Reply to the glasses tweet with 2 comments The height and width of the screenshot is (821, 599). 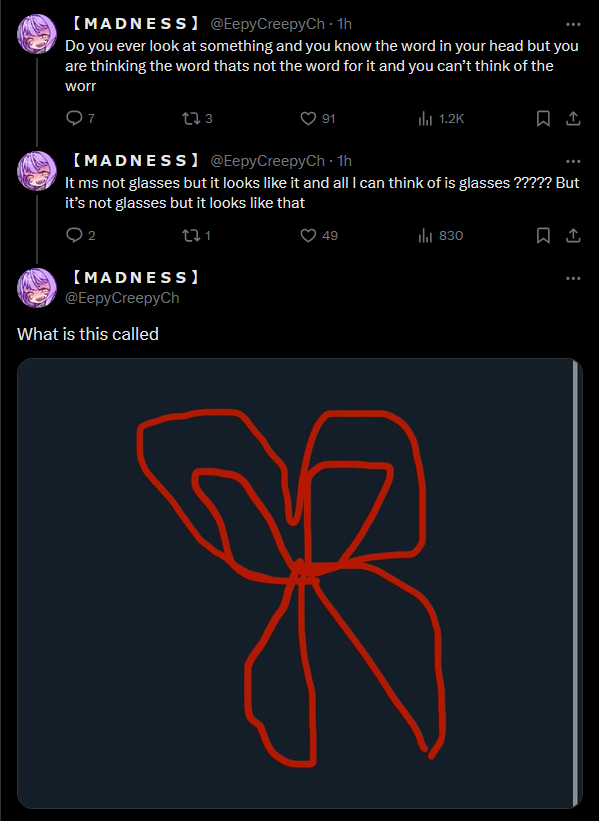click(81, 235)
